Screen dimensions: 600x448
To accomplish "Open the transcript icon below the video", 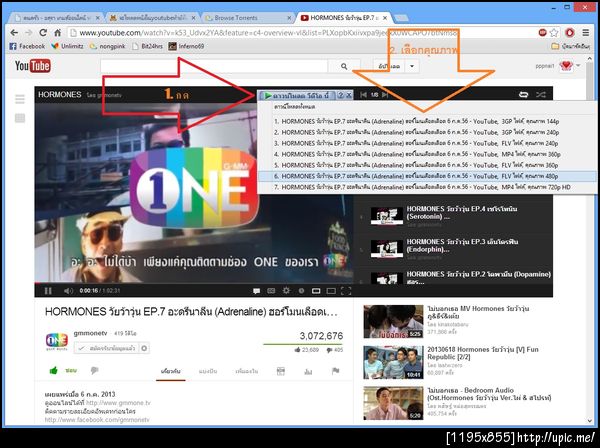I will pyautogui.click(x=280, y=371).
